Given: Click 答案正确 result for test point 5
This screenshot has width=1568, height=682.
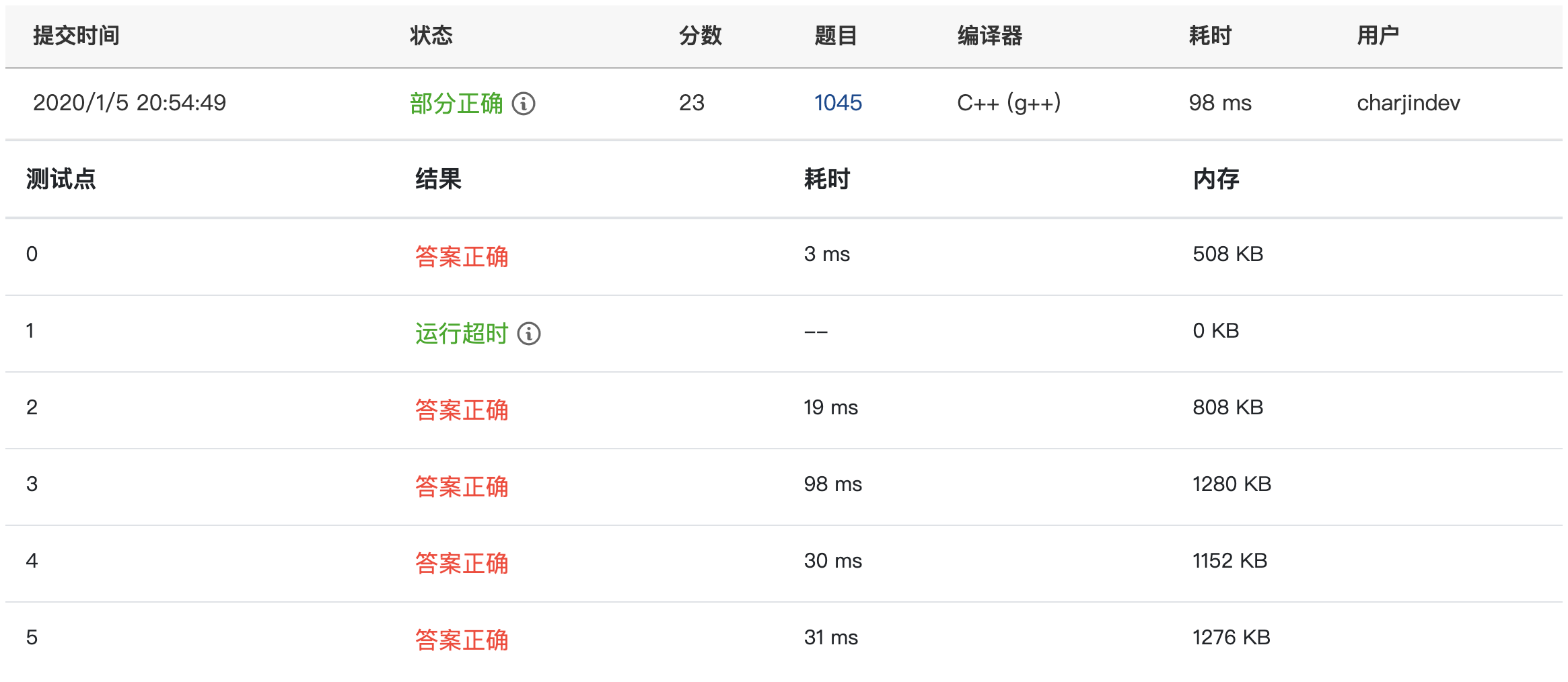Looking at the screenshot, I should pyautogui.click(x=462, y=640).
